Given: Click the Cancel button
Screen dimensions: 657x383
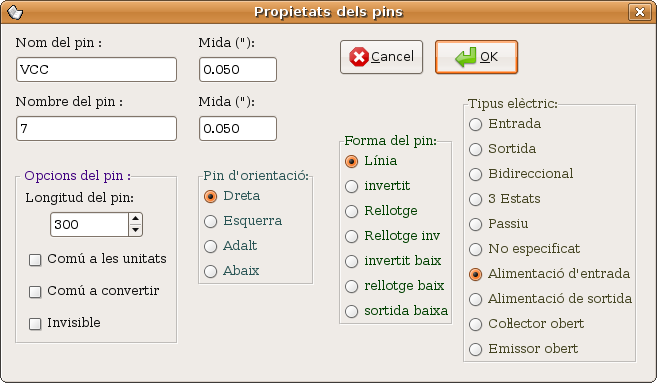Looking at the screenshot, I should pos(381,57).
